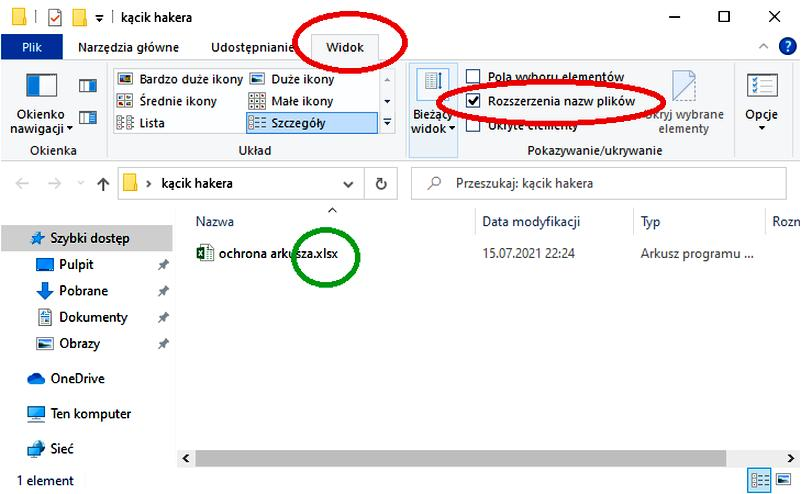
Task: Select Bardzo duże ikony layout
Action: (x=180, y=79)
